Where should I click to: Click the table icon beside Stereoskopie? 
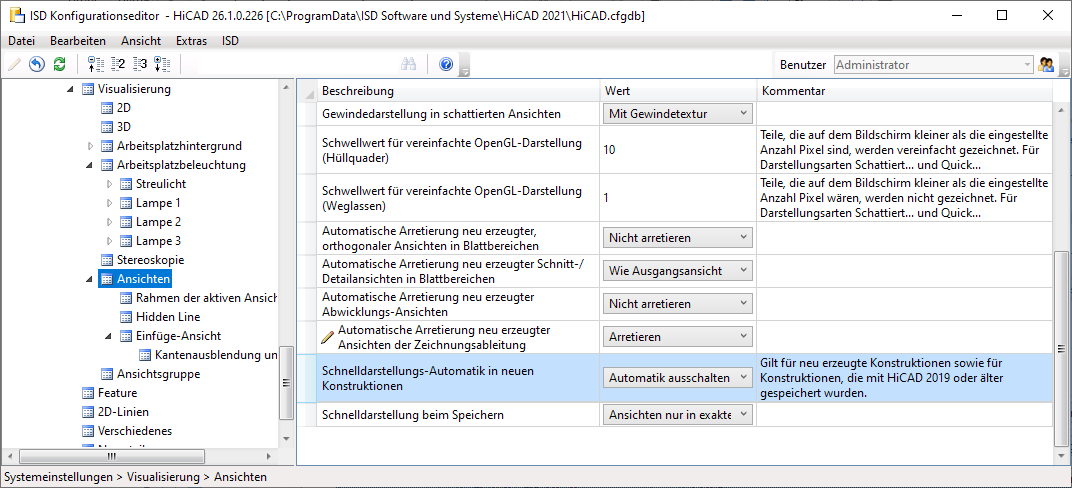coord(107,260)
